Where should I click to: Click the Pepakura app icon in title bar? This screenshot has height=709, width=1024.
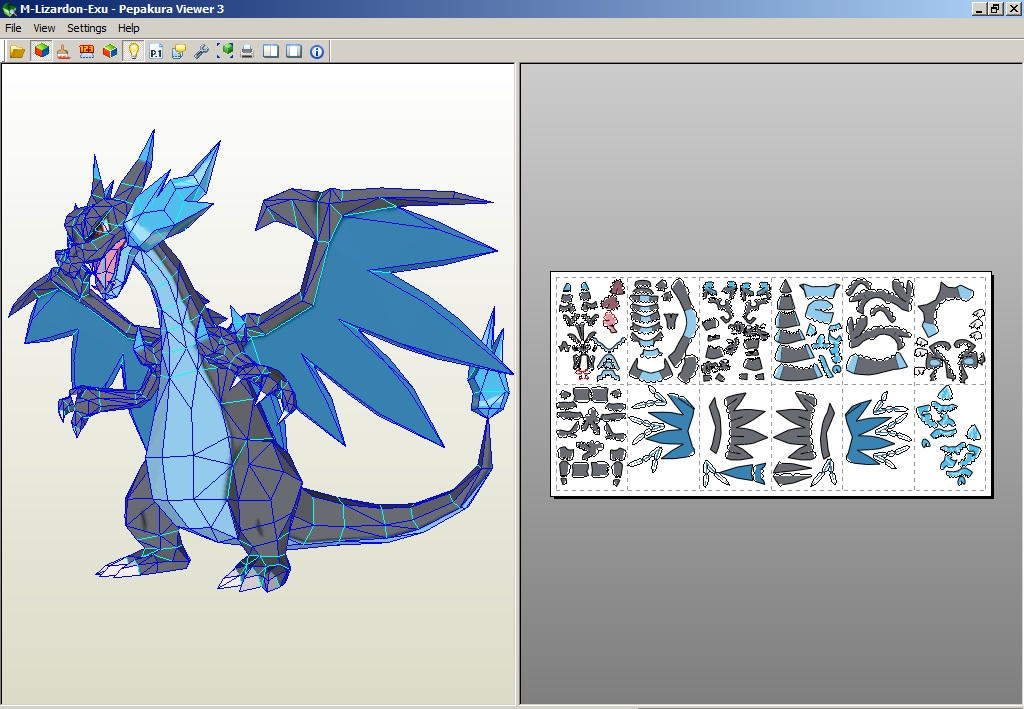(x=9, y=9)
